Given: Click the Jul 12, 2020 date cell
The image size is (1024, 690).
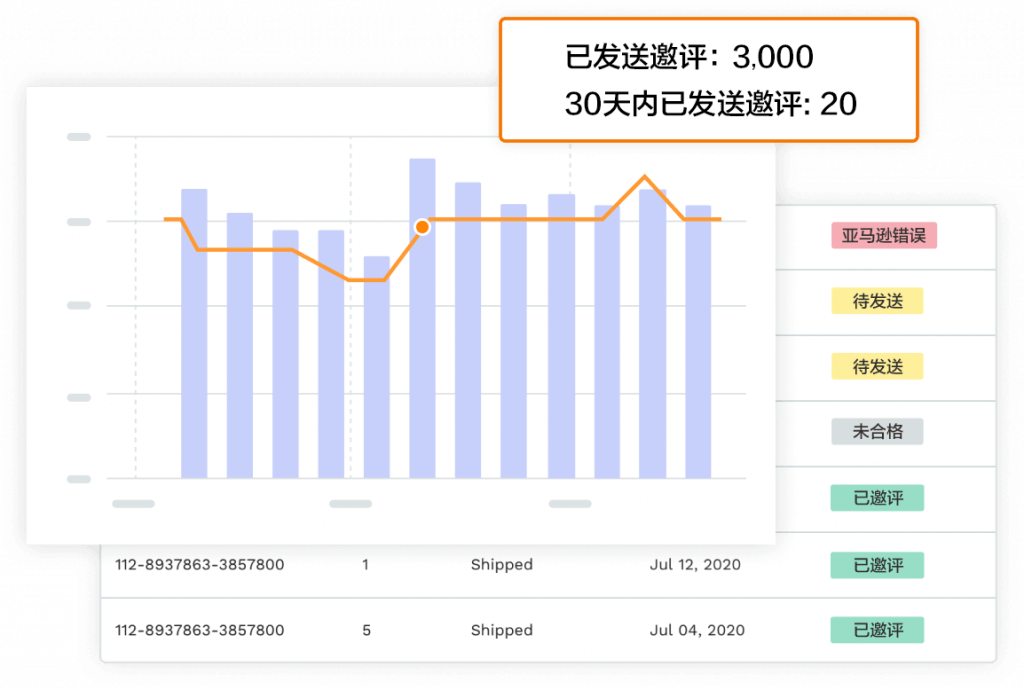Looking at the screenshot, I should (692, 564).
